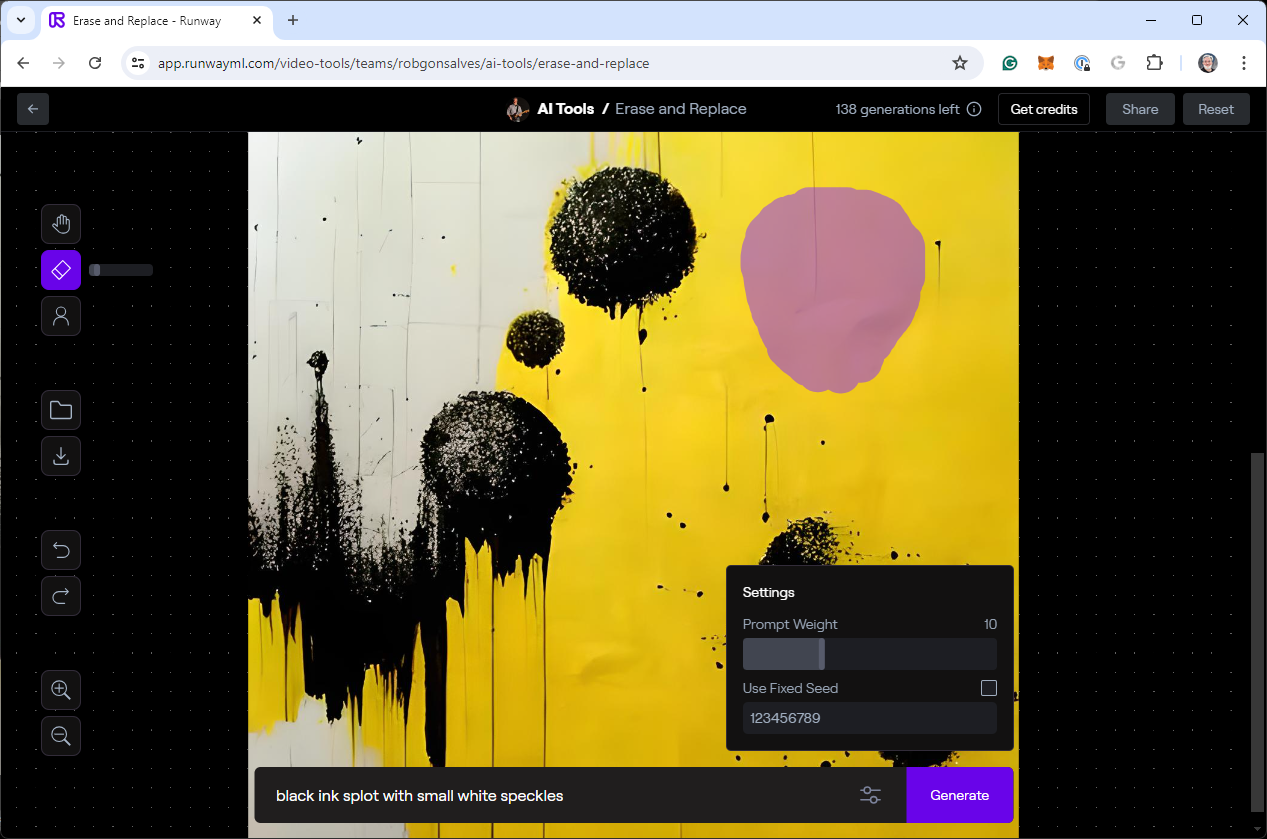This screenshot has height=839, width=1267.
Task: Enable the Use Fixed Seed checkbox
Action: (x=988, y=688)
